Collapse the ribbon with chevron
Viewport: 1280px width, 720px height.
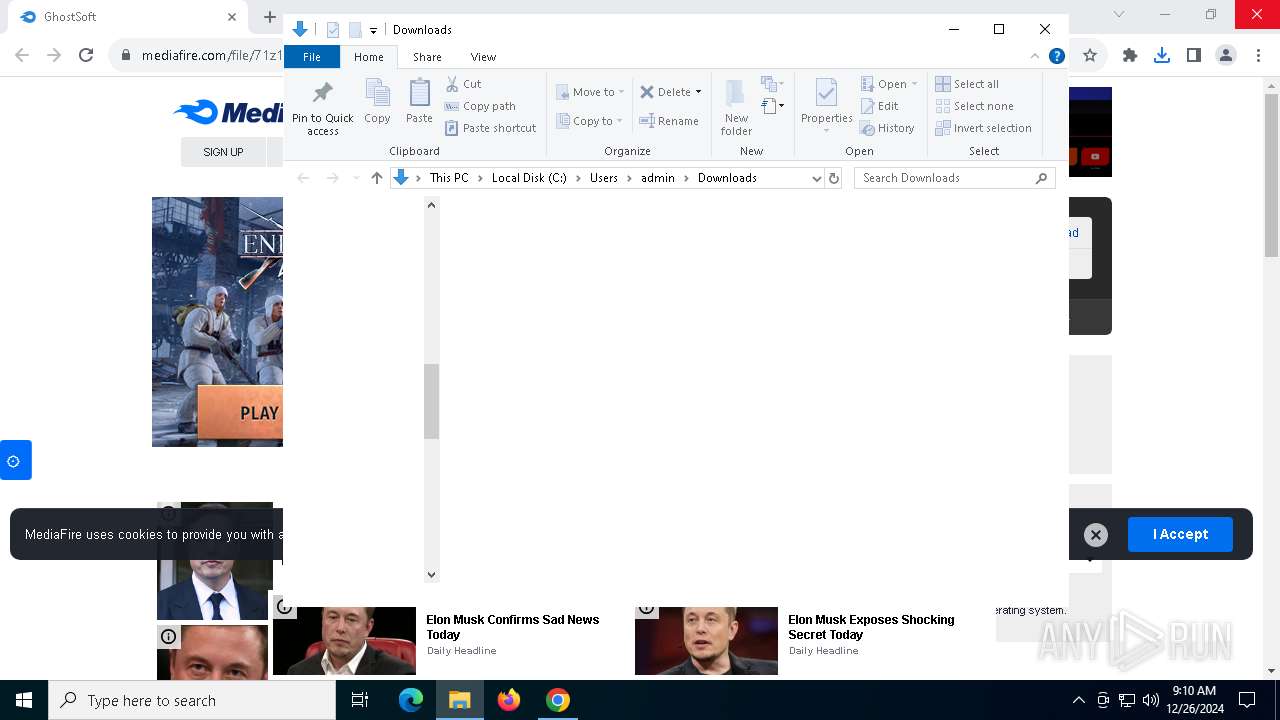pyautogui.click(x=1035, y=56)
